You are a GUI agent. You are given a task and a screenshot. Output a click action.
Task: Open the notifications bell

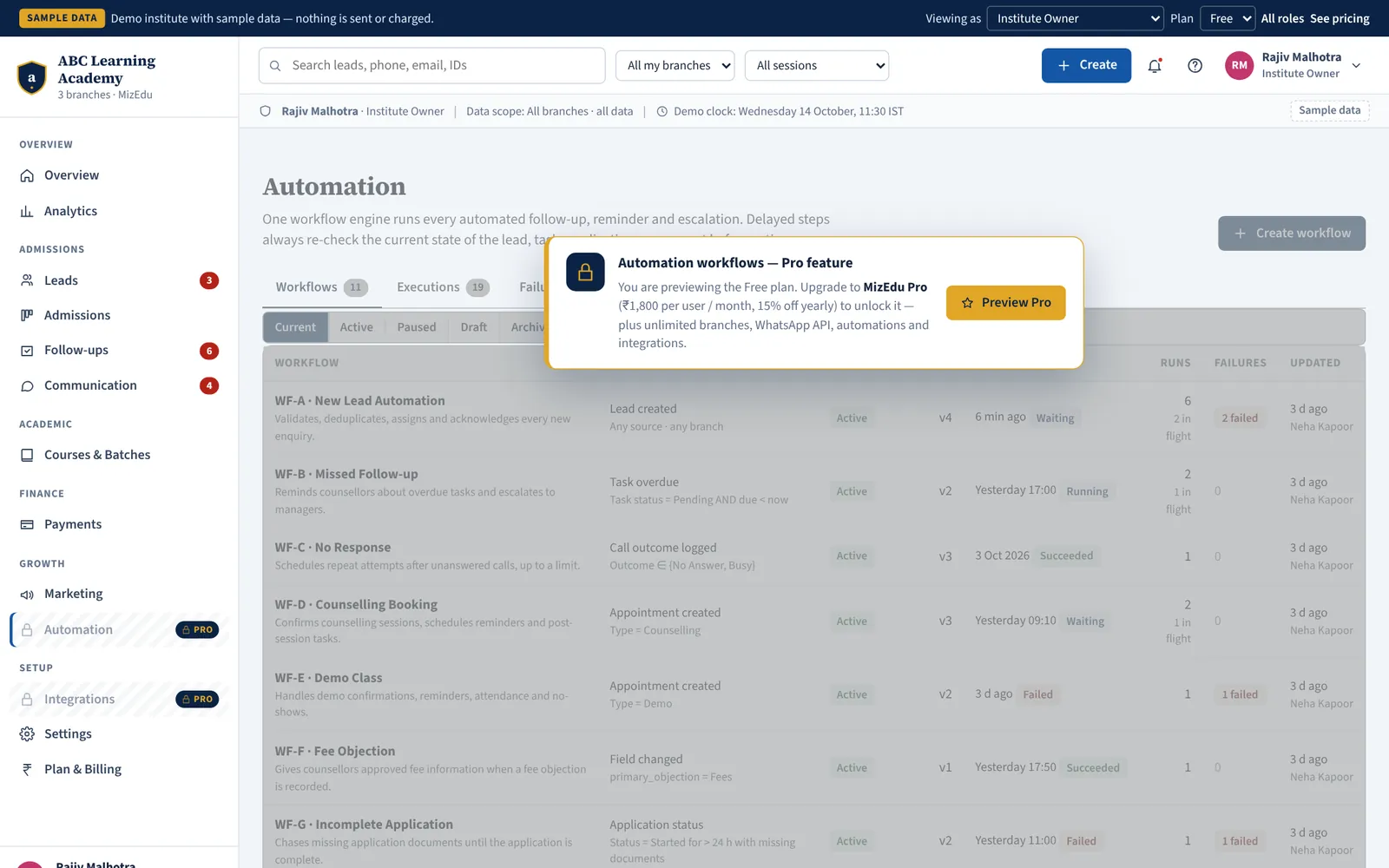point(1155,66)
